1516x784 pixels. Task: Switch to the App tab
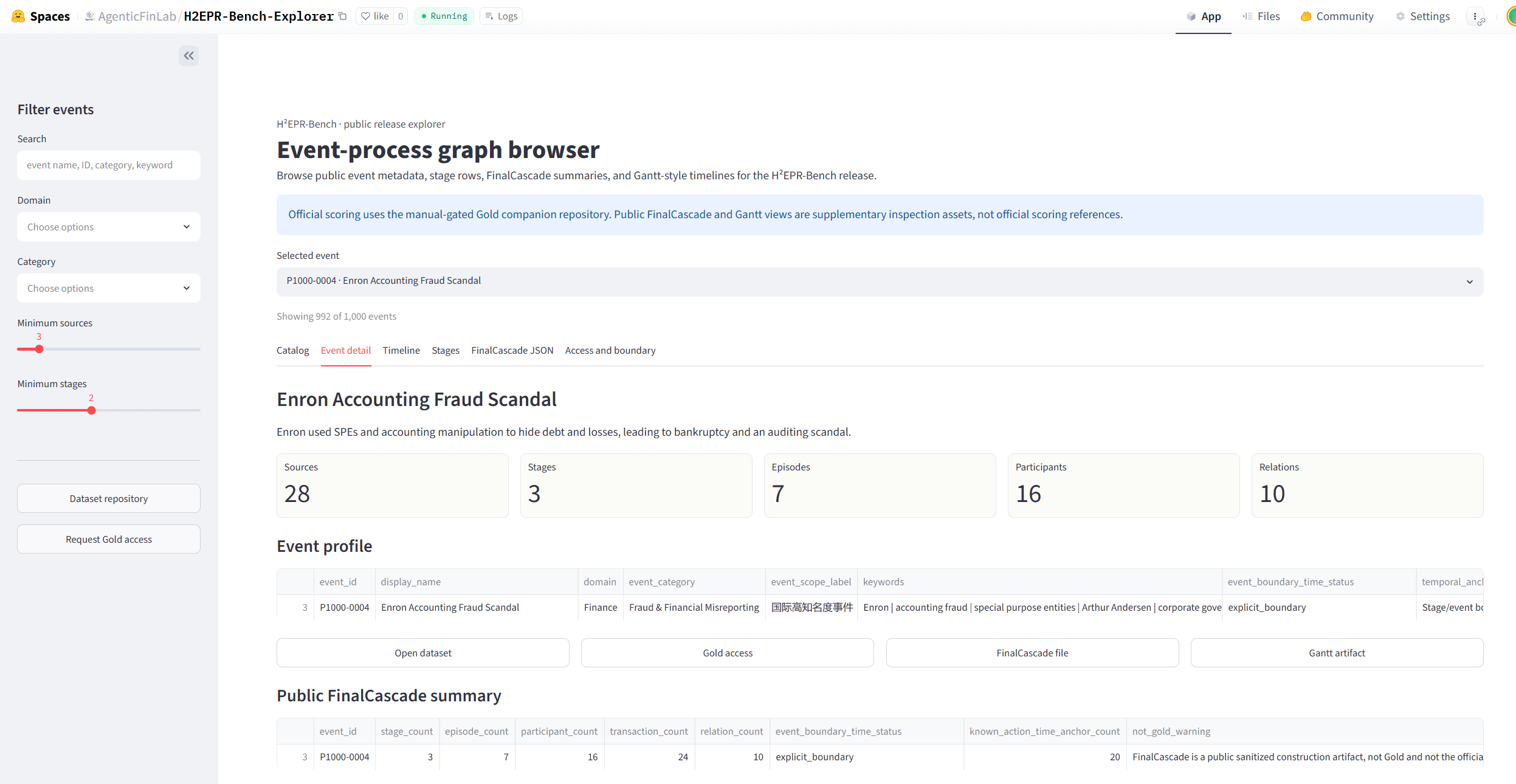tap(1204, 16)
